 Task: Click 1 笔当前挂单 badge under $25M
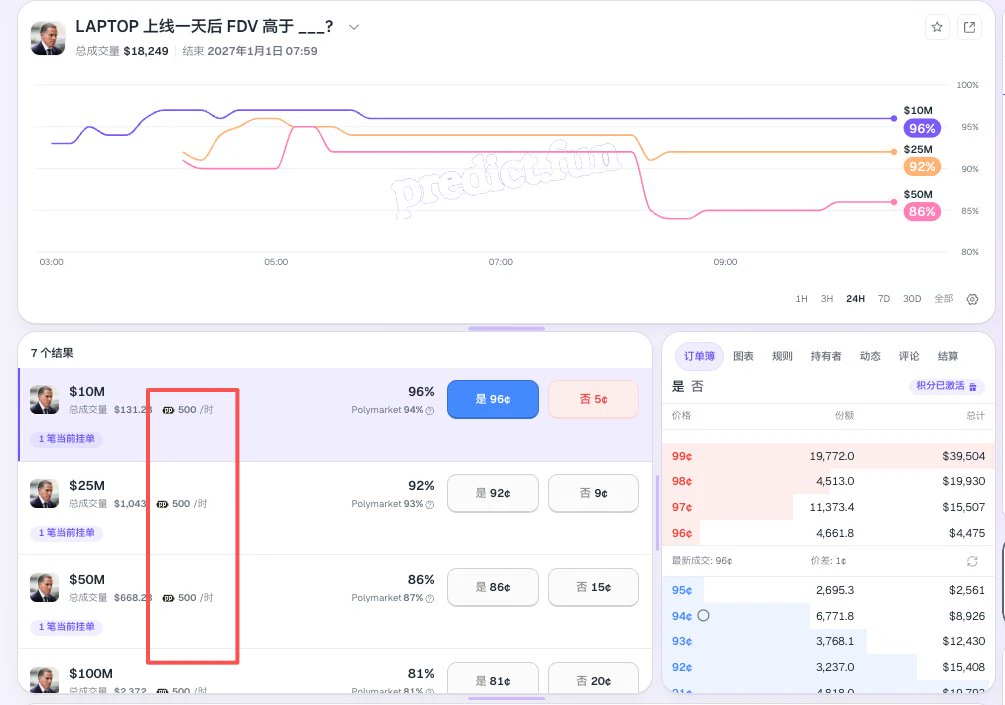pyautogui.click(x=67, y=533)
